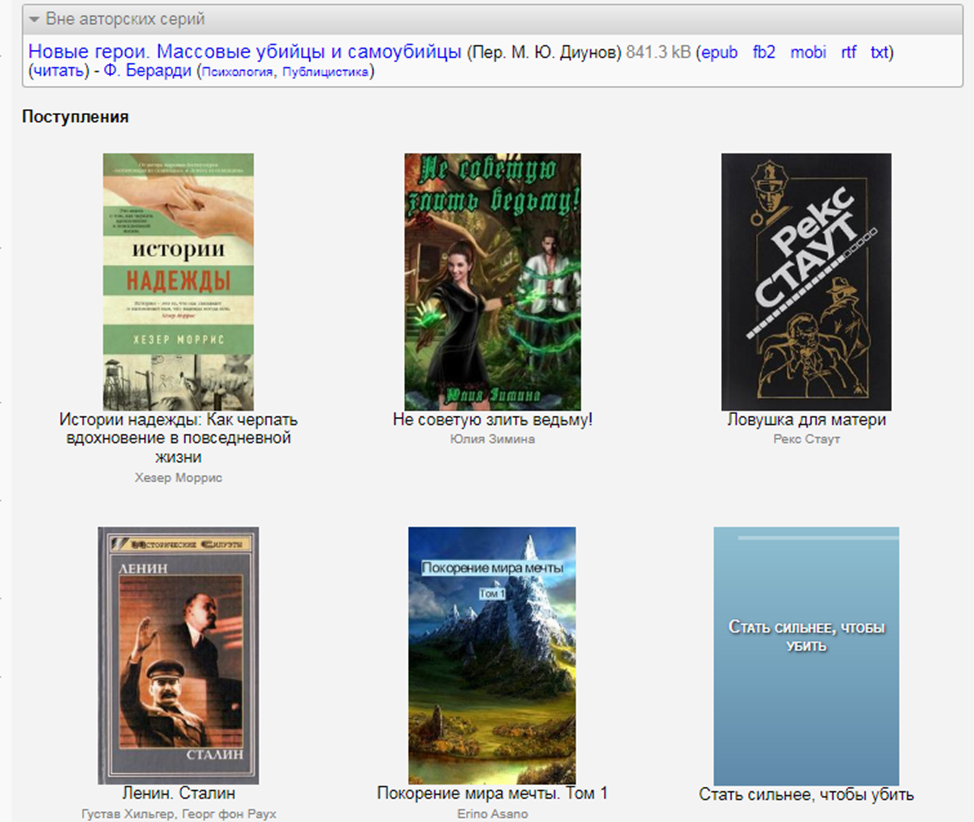Download the book in fb2 format

tap(764, 52)
